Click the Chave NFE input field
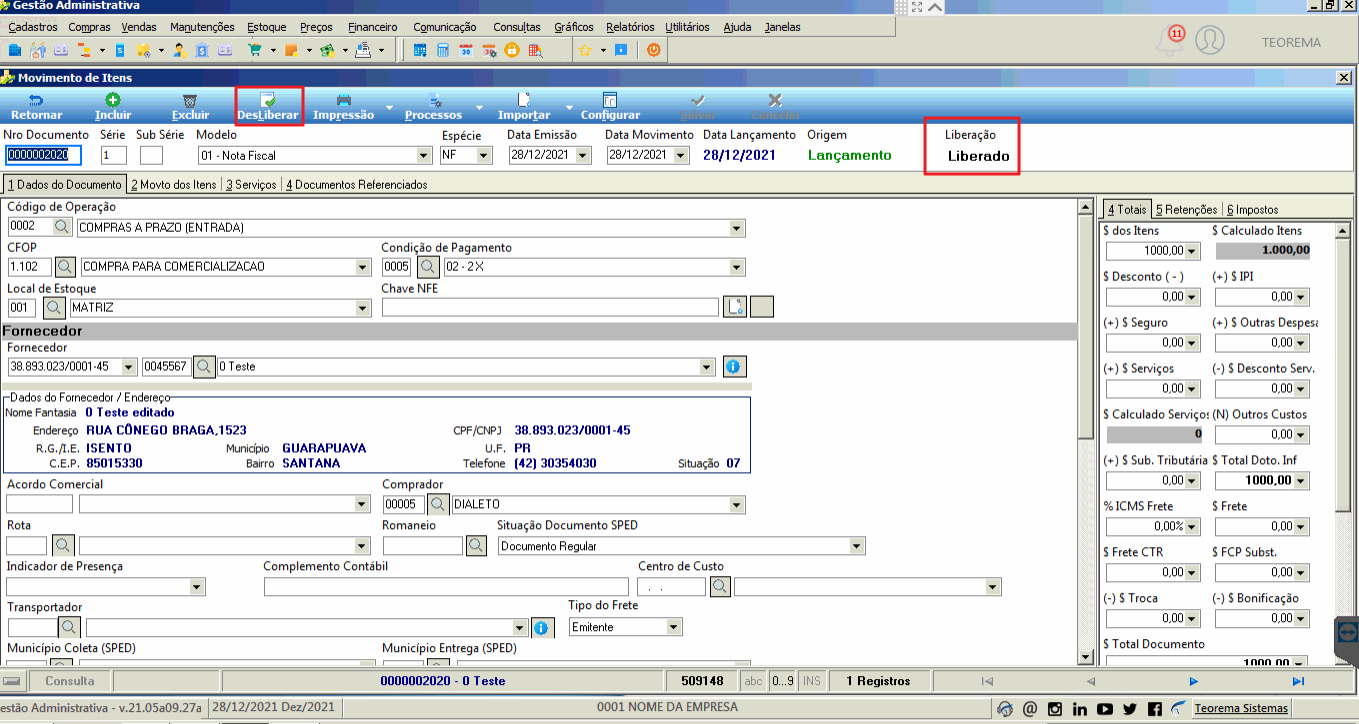The width and height of the screenshot is (1359, 724). coord(550,307)
